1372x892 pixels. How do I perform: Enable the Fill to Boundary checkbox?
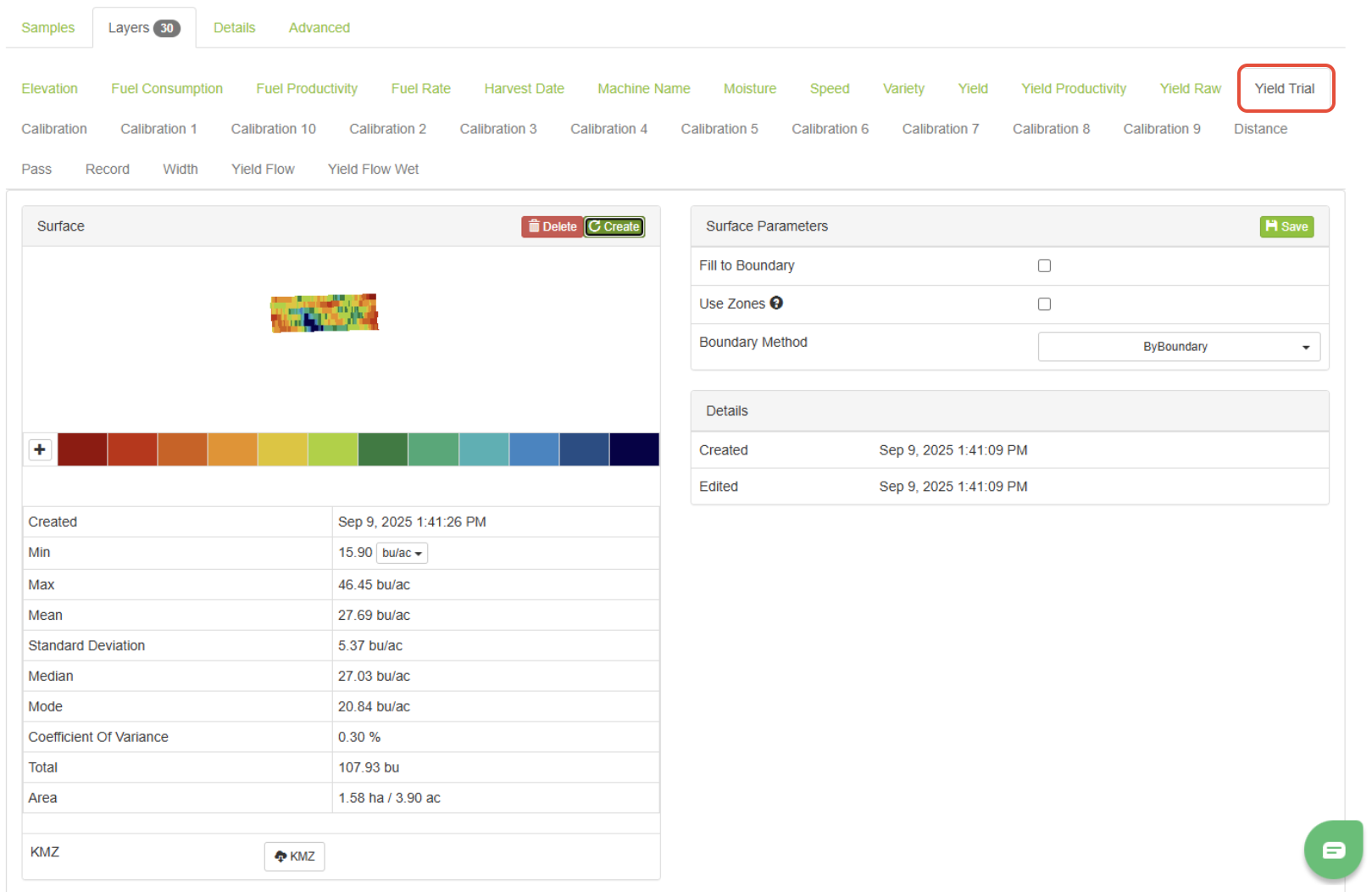coord(1044,266)
